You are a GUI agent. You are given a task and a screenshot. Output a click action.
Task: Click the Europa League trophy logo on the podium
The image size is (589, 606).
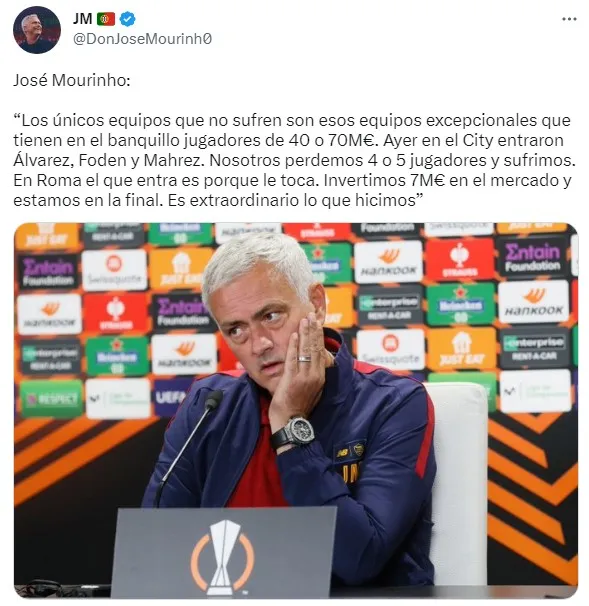click(x=223, y=556)
